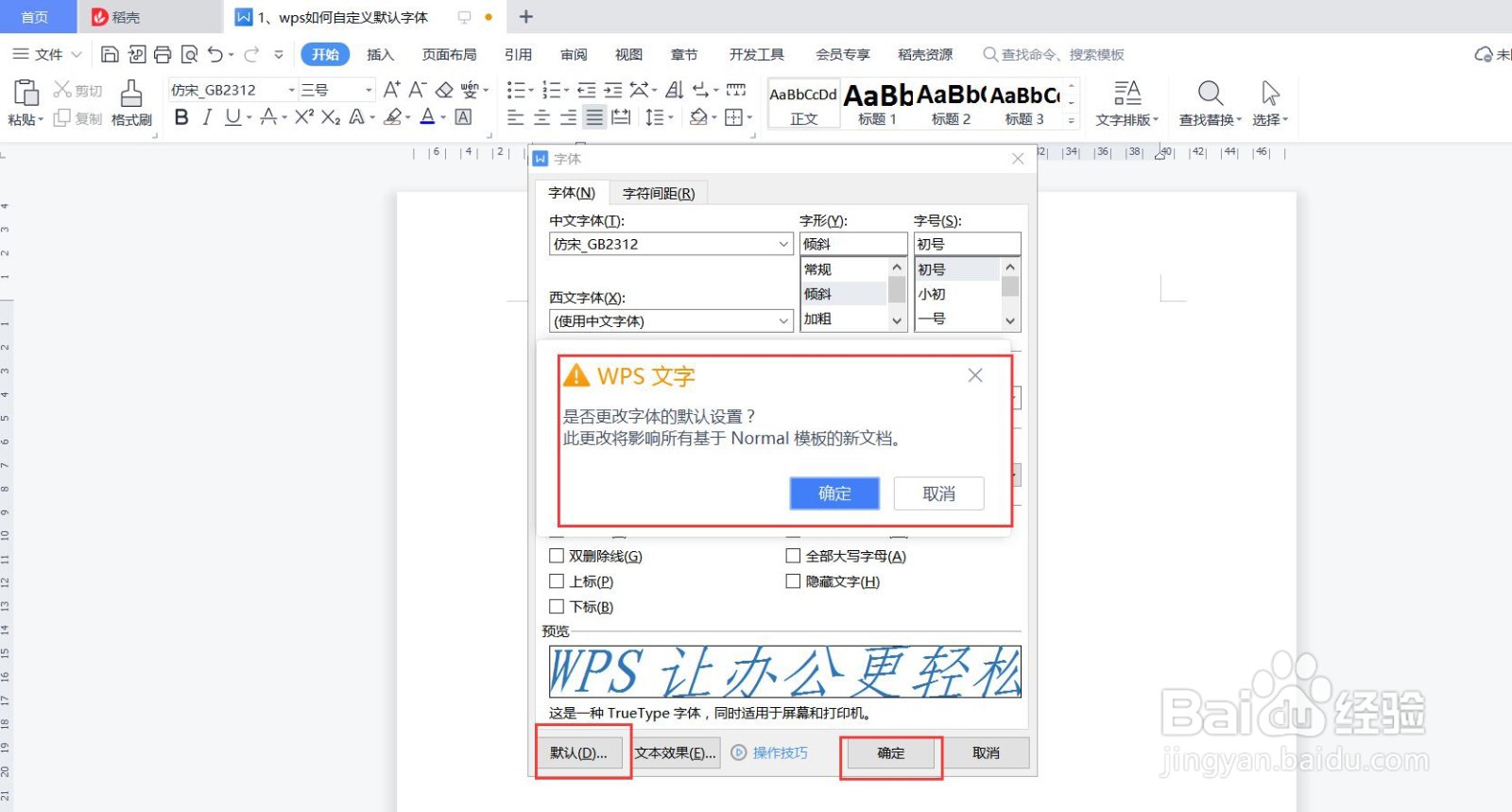The width and height of the screenshot is (1512, 812).
Task: Click the Save icon in quick access toolbar
Action: click(x=110, y=55)
